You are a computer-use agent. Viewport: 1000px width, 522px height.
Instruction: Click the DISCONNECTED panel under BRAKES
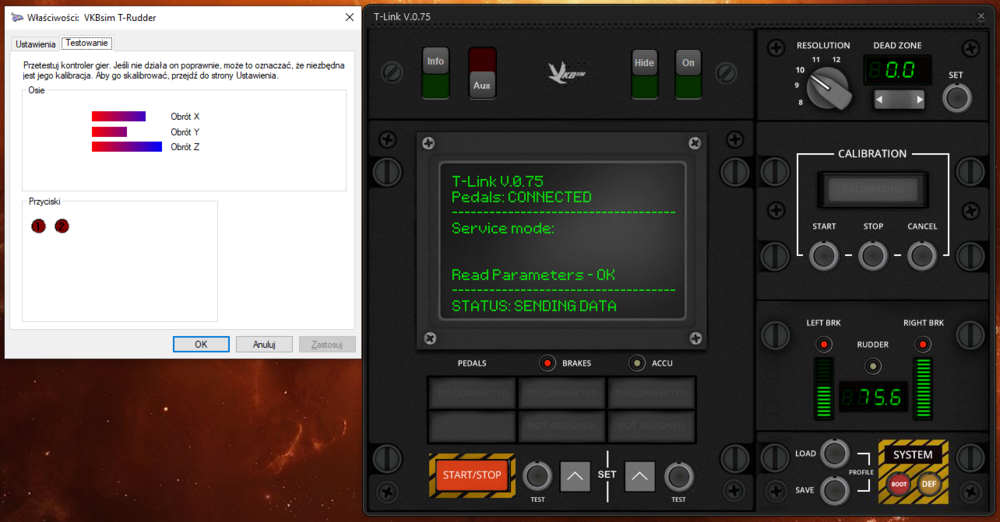(x=562, y=393)
